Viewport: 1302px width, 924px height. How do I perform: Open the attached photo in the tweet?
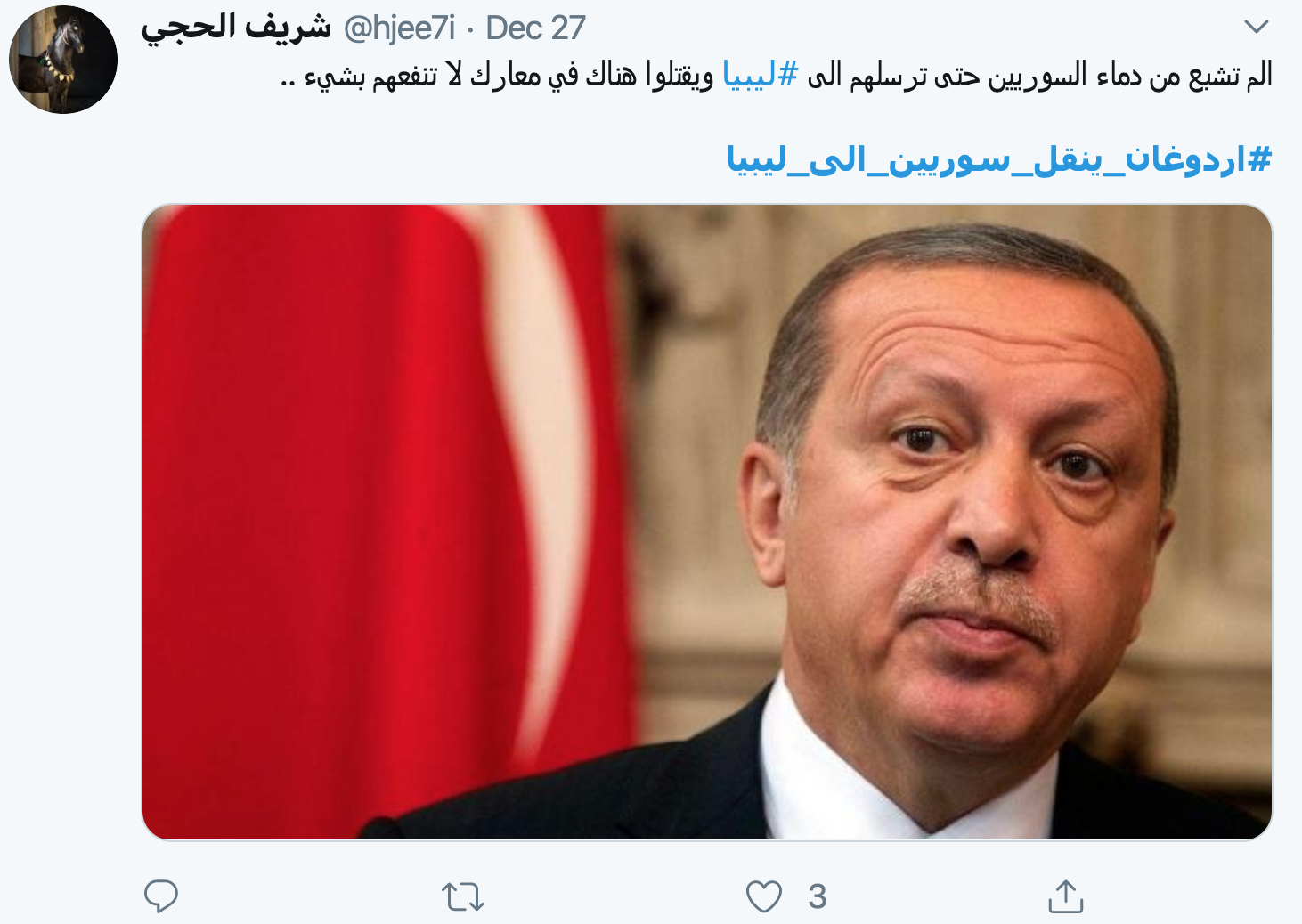pos(707,522)
